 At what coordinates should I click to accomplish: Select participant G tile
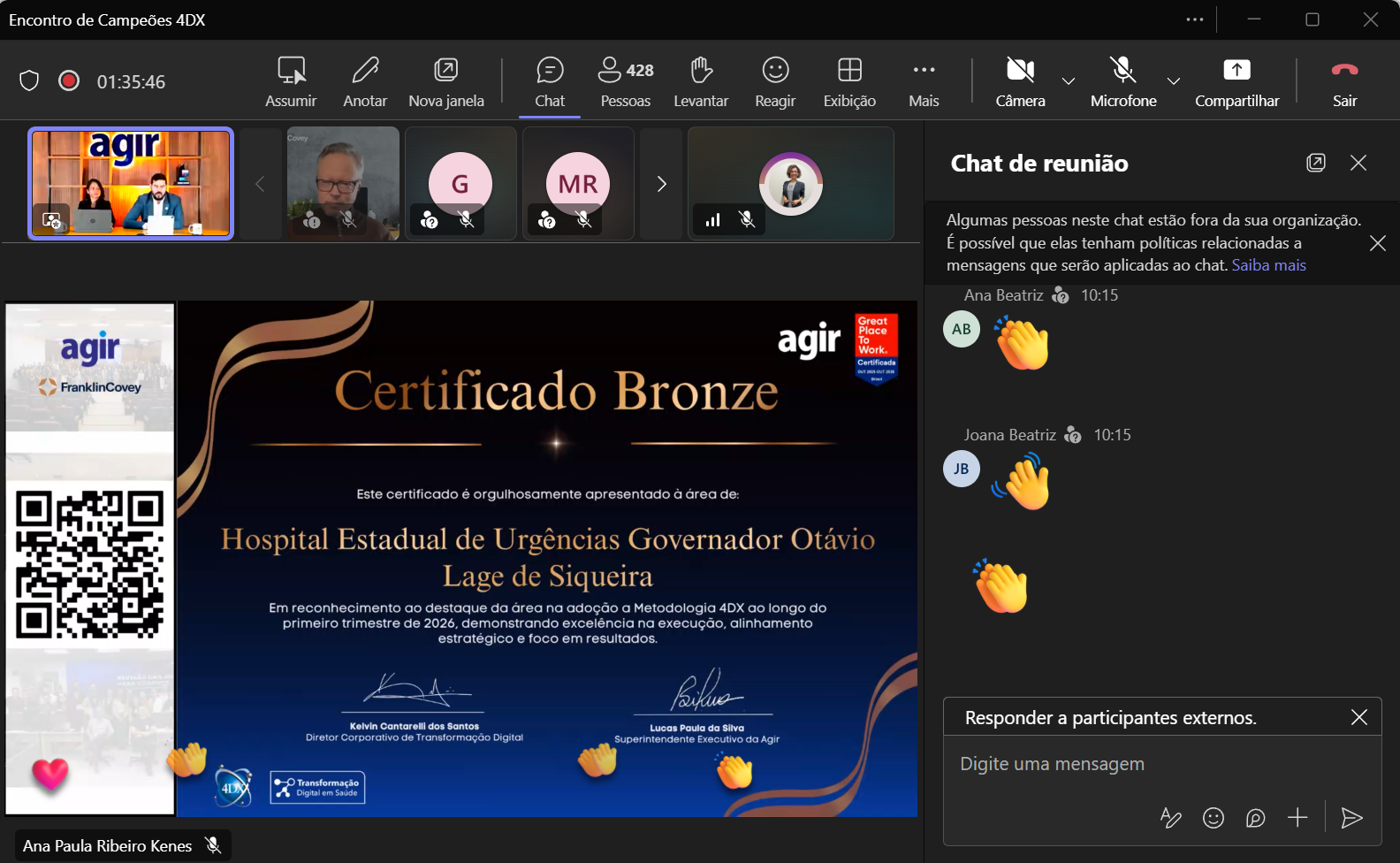[460, 183]
